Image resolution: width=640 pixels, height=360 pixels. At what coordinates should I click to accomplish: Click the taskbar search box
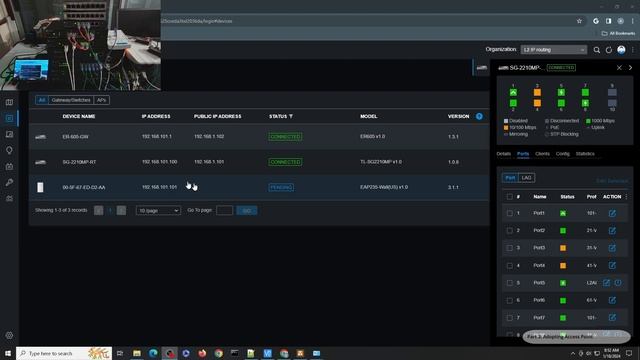(64, 353)
